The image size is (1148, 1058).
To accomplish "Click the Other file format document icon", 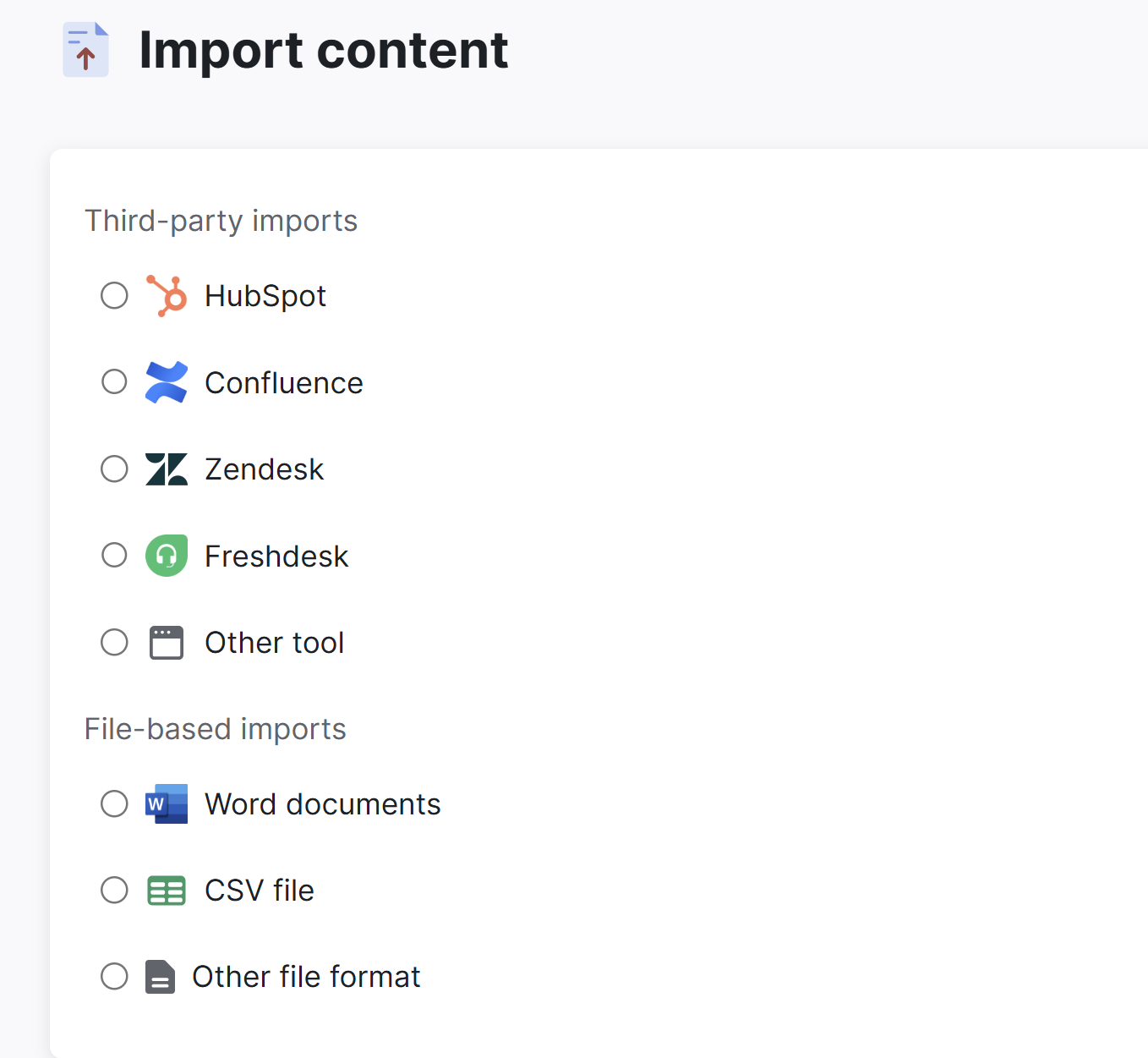I will (160, 977).
